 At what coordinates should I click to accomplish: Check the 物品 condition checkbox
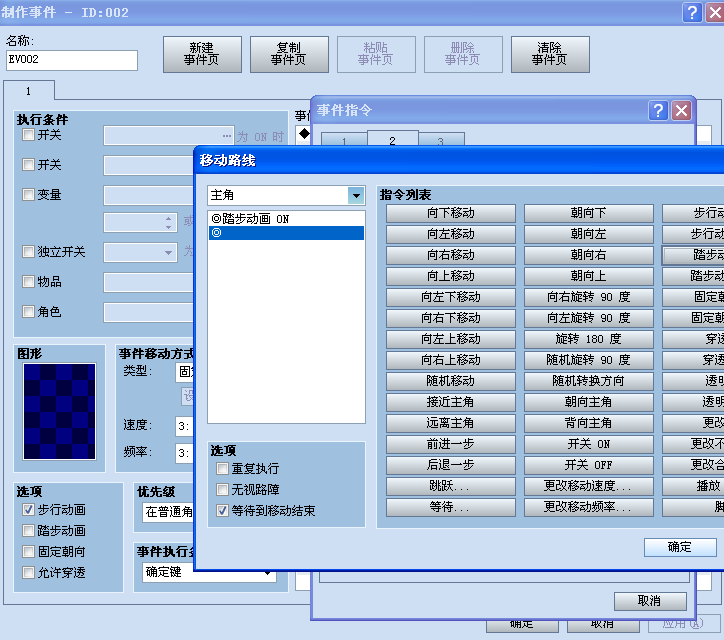pos(28,282)
